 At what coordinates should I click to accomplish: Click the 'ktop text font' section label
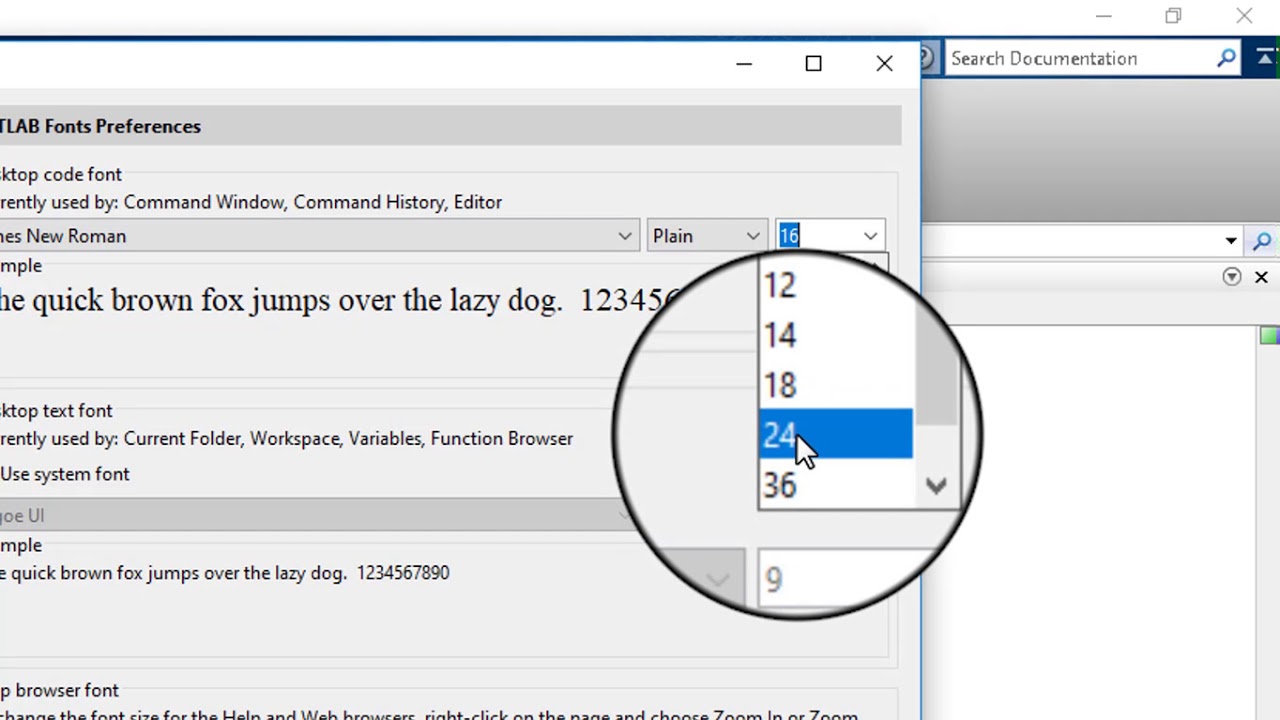(x=56, y=410)
